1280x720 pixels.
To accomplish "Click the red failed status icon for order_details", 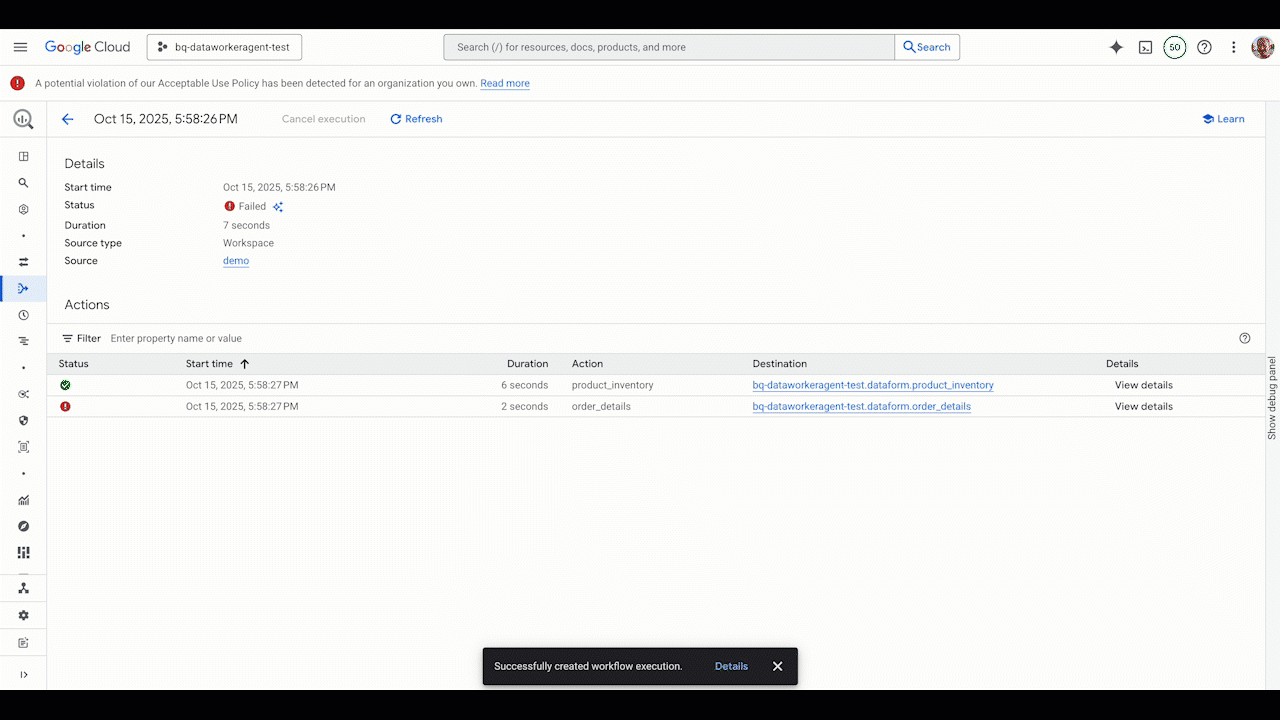I will coord(65,406).
